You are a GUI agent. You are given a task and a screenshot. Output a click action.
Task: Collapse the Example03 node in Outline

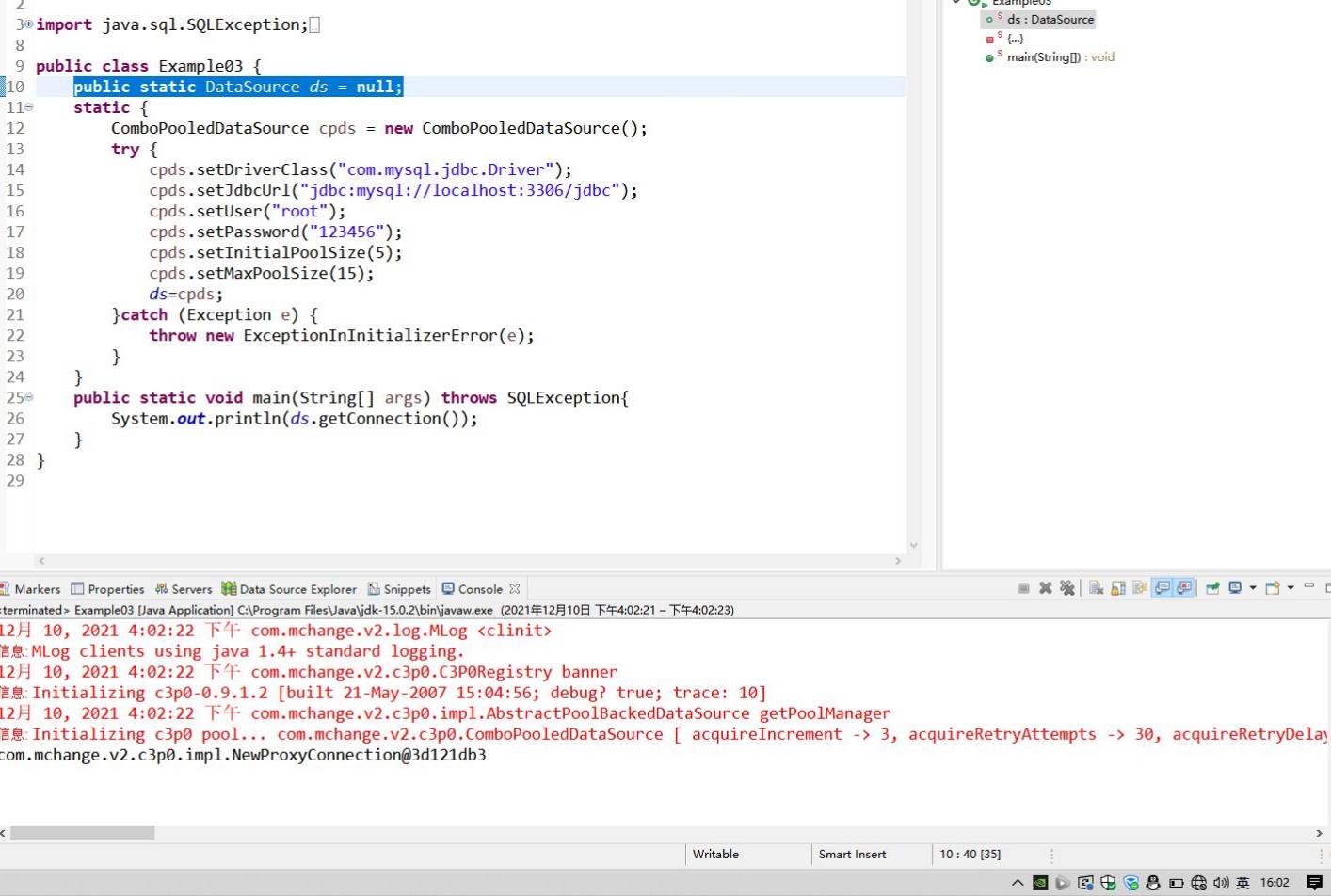956,3
